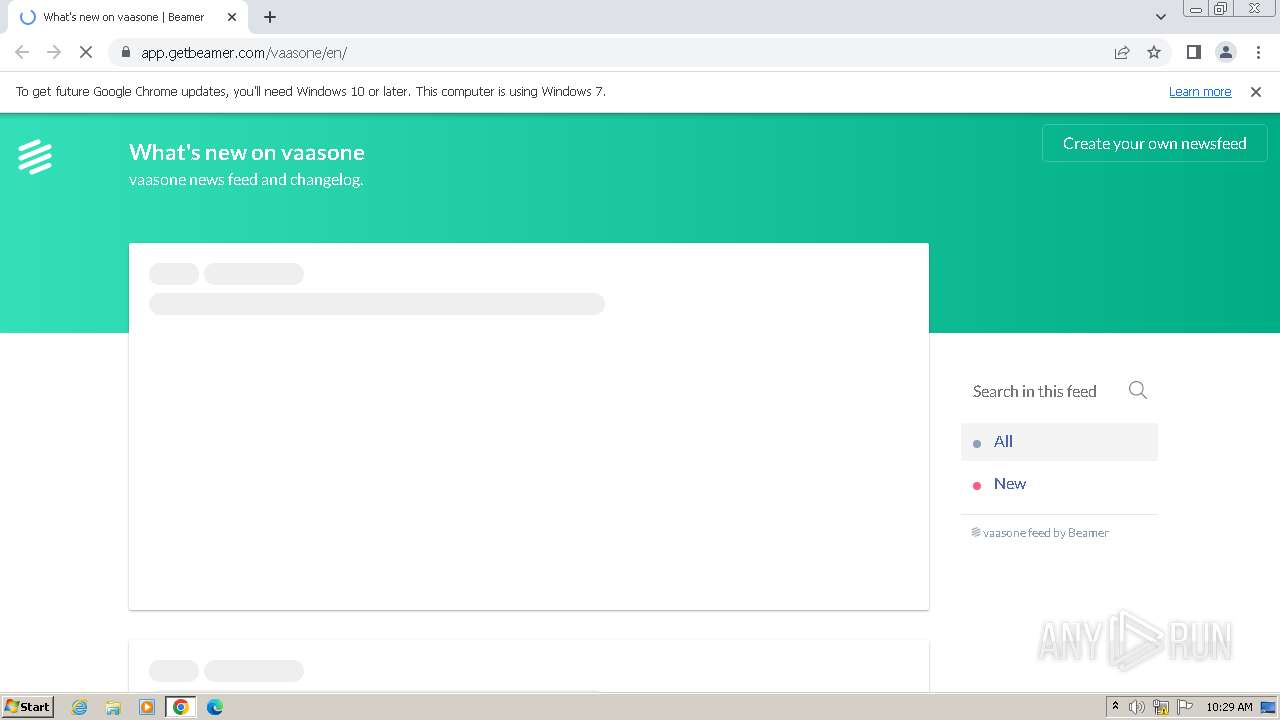Launch Windows Media Player from taskbar

(x=147, y=707)
